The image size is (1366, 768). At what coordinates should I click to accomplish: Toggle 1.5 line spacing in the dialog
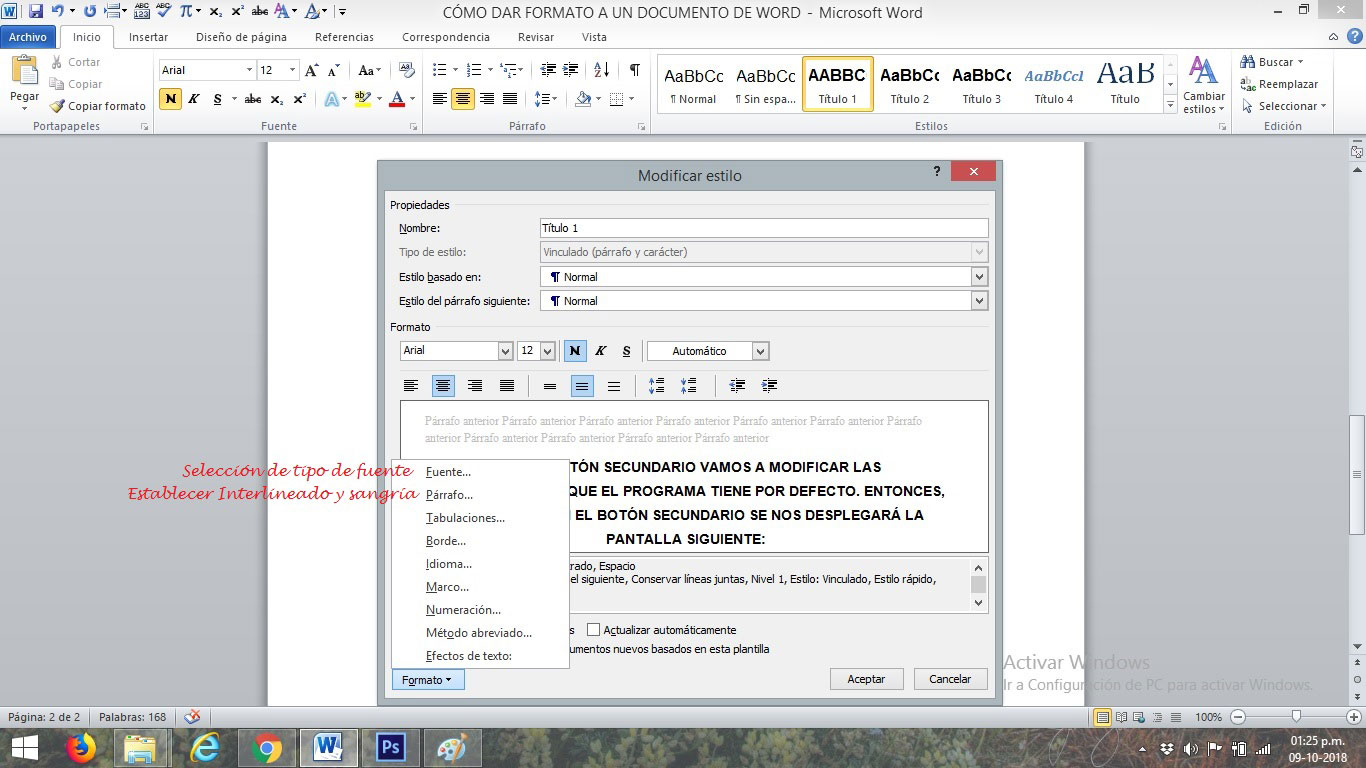[x=582, y=386]
